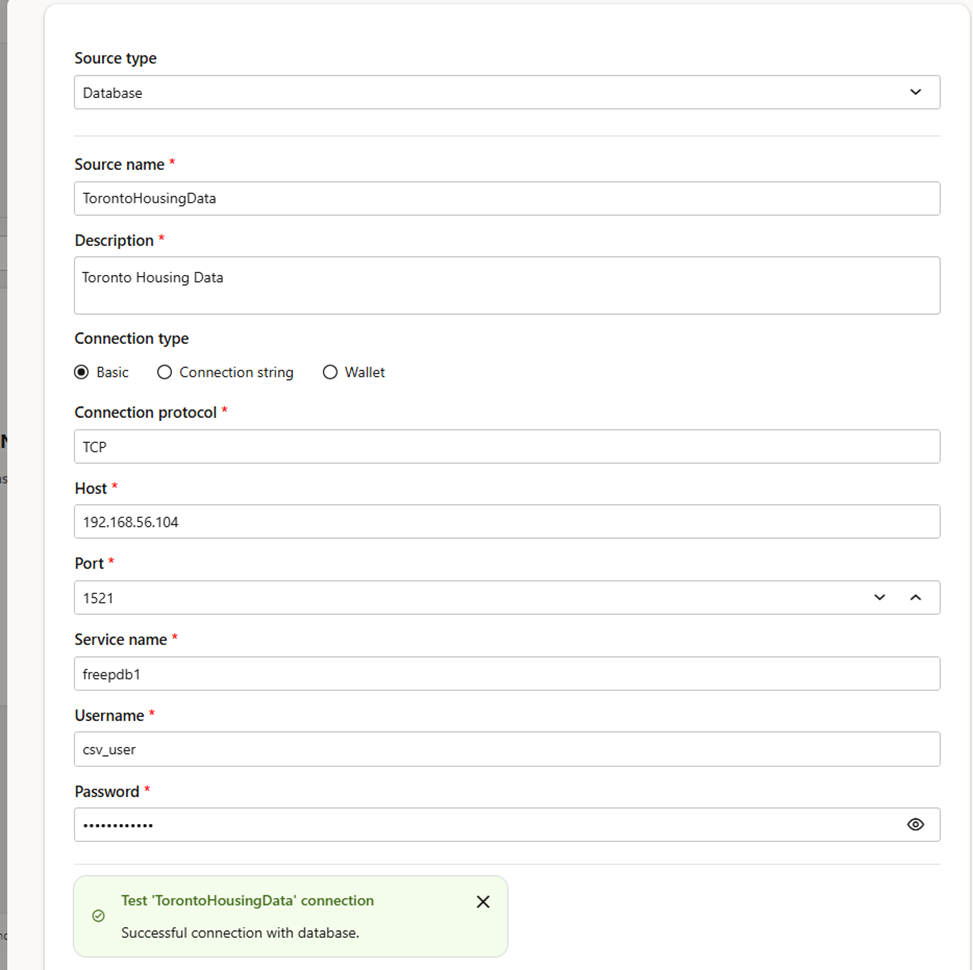
Task: Reveal the password using the eye icon
Action: point(915,824)
